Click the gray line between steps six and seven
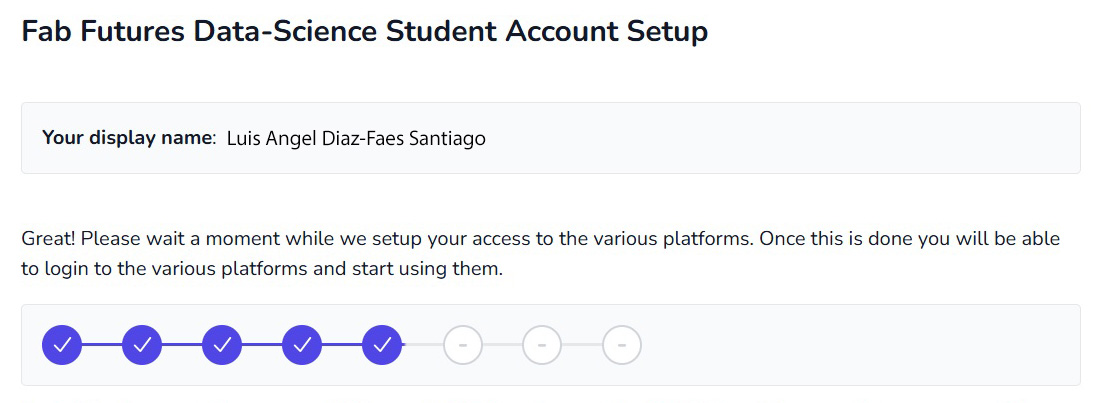This screenshot has height=403, width=1100. [502, 345]
